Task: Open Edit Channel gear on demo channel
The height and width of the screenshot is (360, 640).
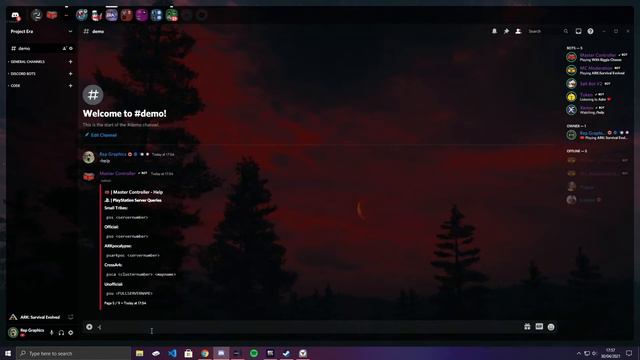Action: click(71, 48)
